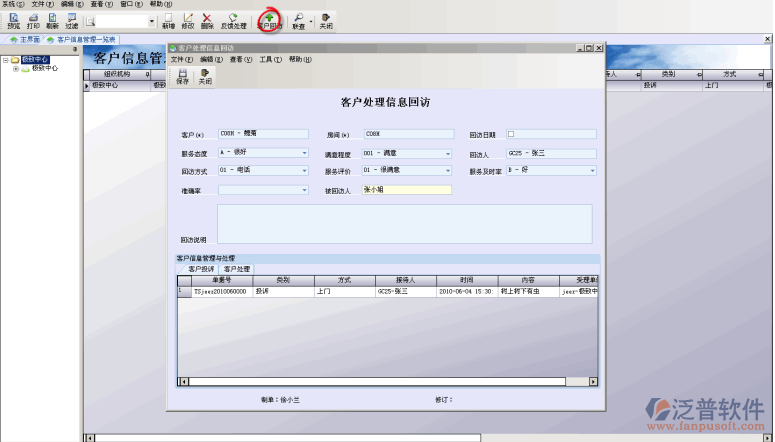Click 反馈处理 button in main toolbar
This screenshot has height=442, width=775.
click(233, 21)
